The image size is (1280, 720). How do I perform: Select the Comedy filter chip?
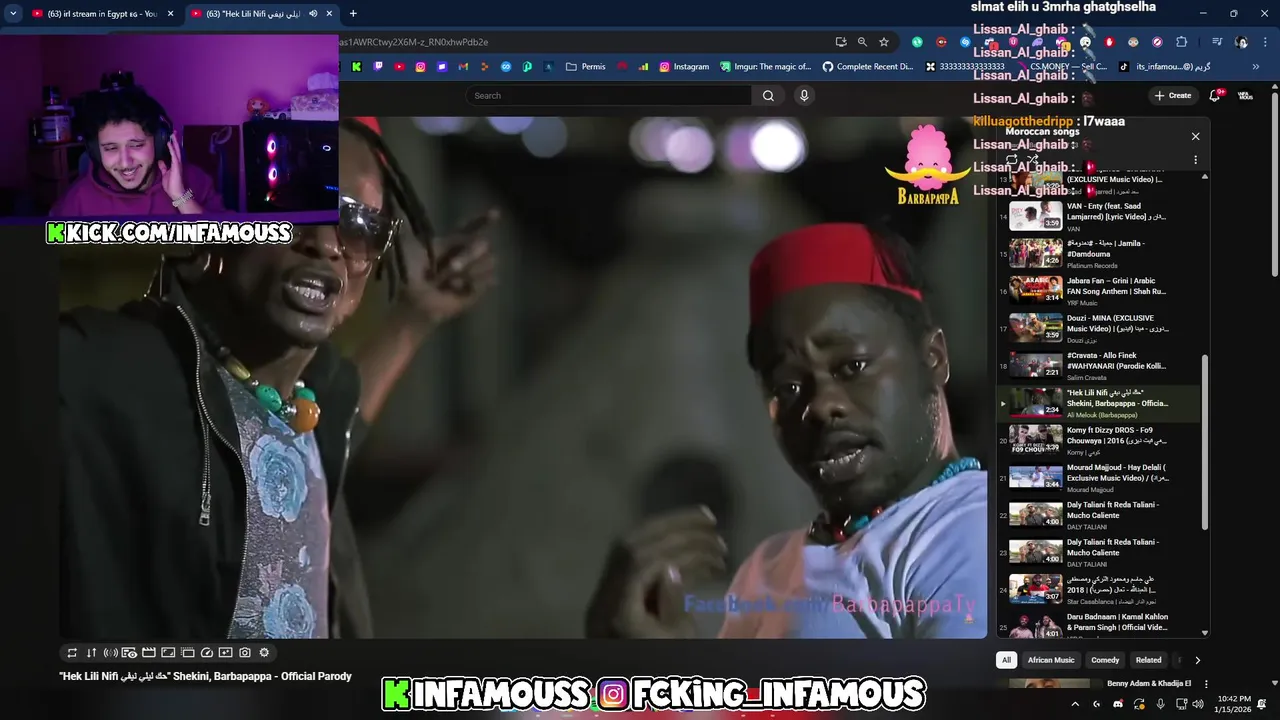click(1105, 660)
